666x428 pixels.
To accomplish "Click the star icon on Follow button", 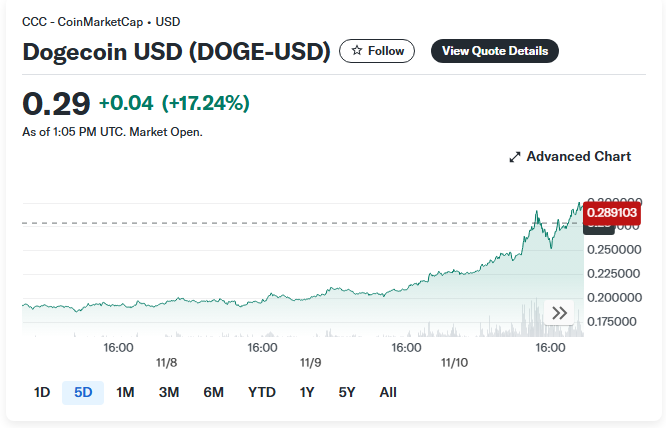I will point(357,51).
